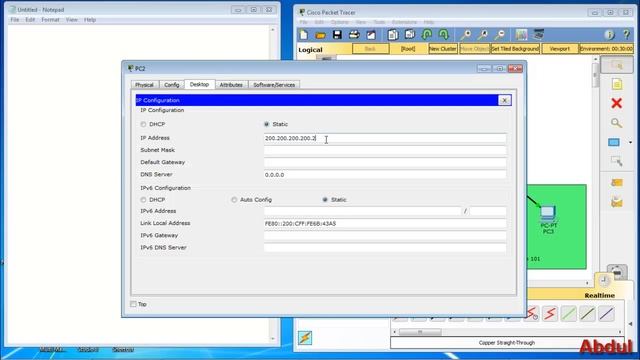The width and height of the screenshot is (640, 360).
Task: Click the IP Address input field
Action: (385, 138)
